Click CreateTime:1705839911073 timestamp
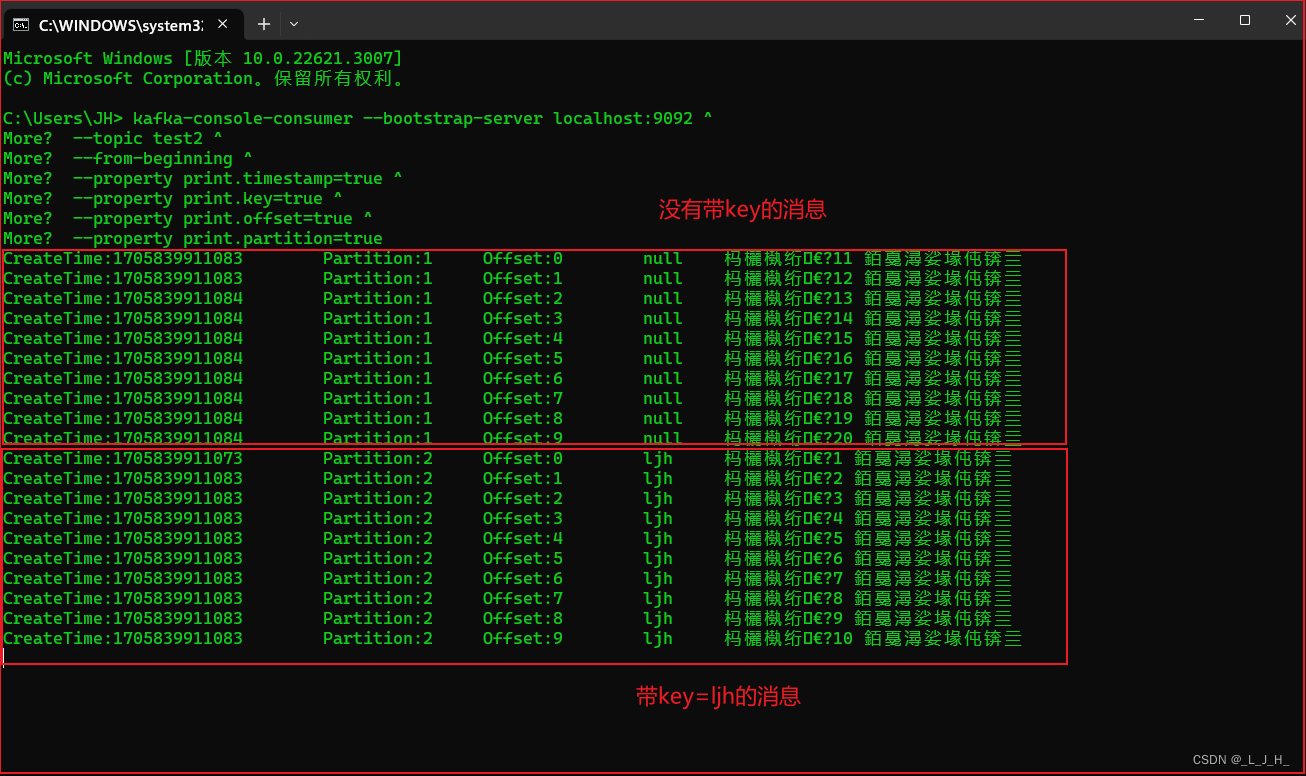 tap(123, 458)
